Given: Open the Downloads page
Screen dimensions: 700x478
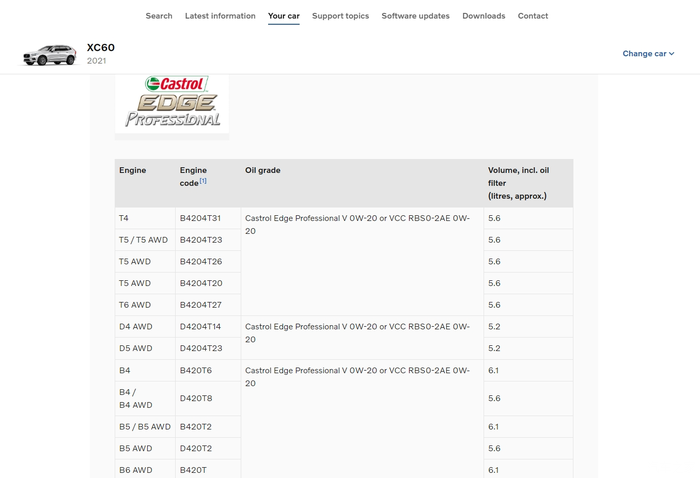Looking at the screenshot, I should [483, 16].
